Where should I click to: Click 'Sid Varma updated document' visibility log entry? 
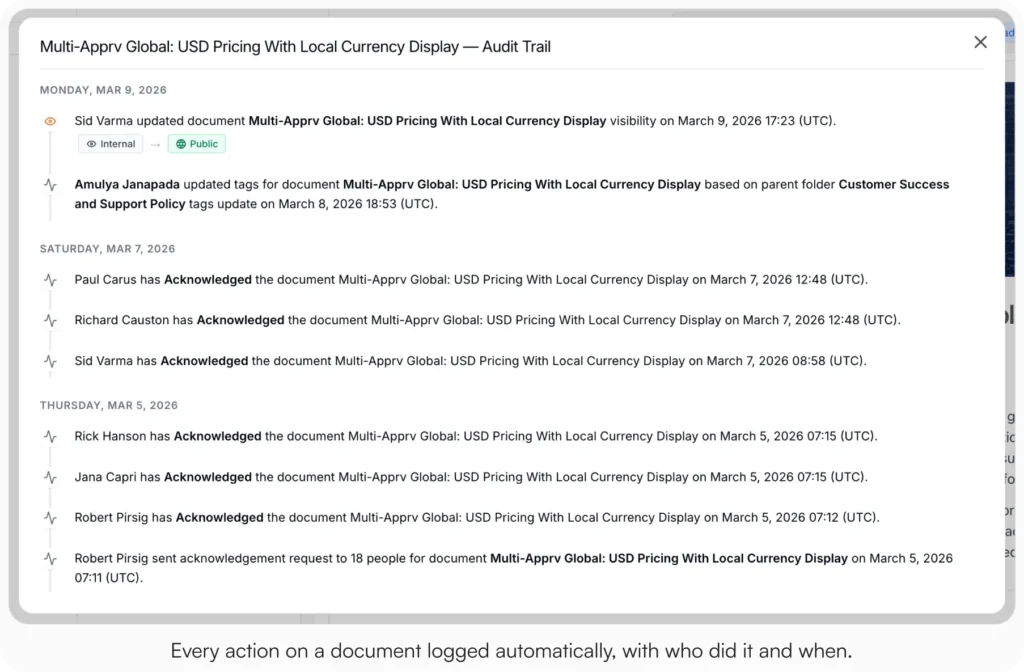455,121
